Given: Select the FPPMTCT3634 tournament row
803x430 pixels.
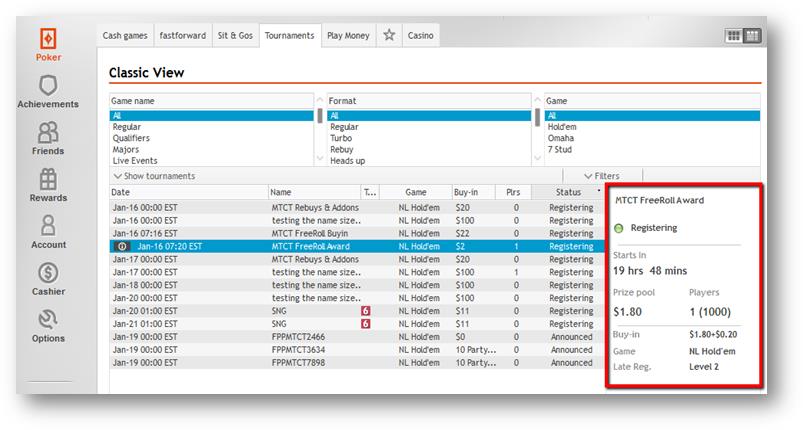Looking at the screenshot, I should (357, 350).
